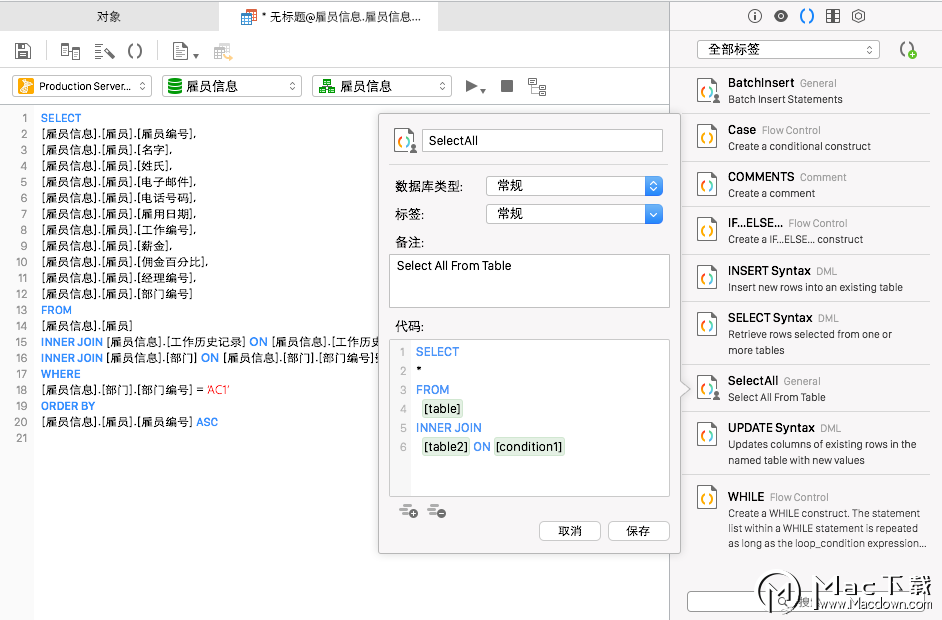Click the ASC keyword in the query editor
This screenshot has height=620, width=942.
[x=207, y=422]
